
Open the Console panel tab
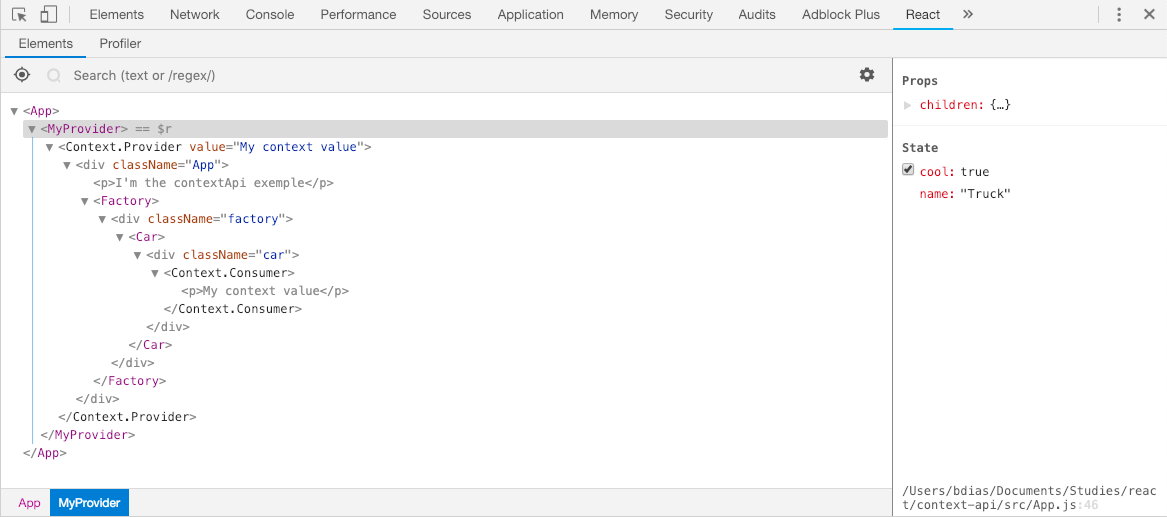click(x=270, y=15)
